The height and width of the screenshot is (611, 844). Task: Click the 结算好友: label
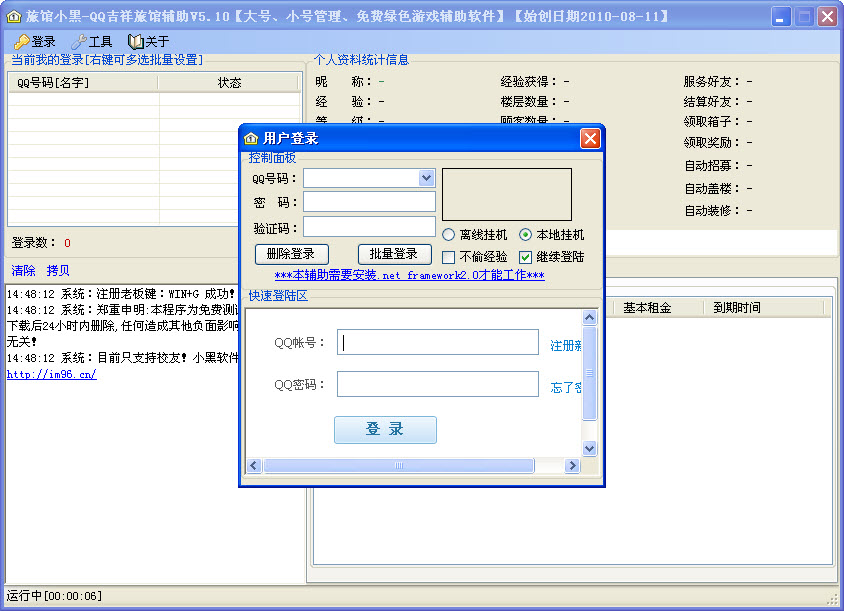click(712, 101)
